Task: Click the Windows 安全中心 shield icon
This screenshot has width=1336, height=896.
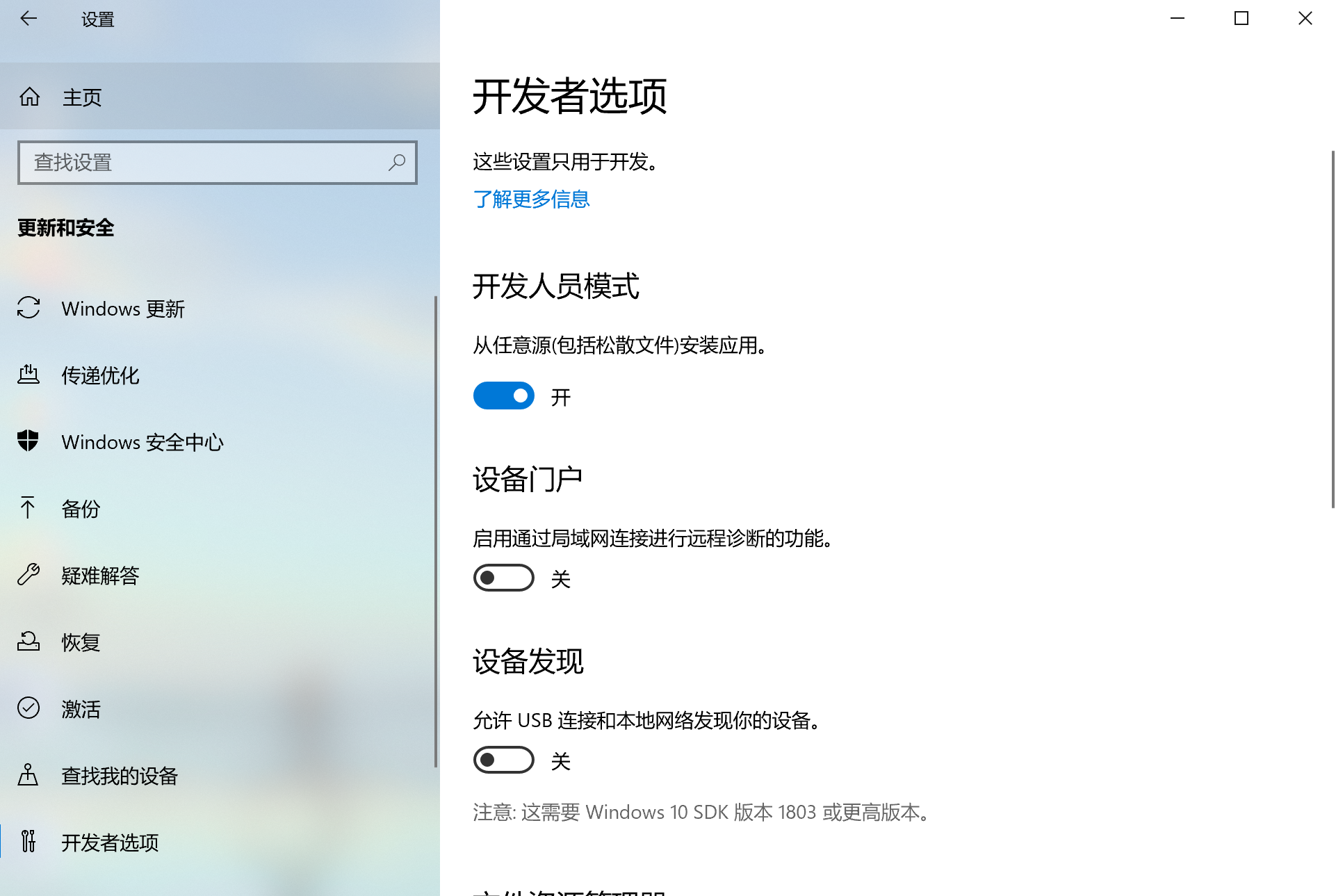Action: [x=28, y=441]
